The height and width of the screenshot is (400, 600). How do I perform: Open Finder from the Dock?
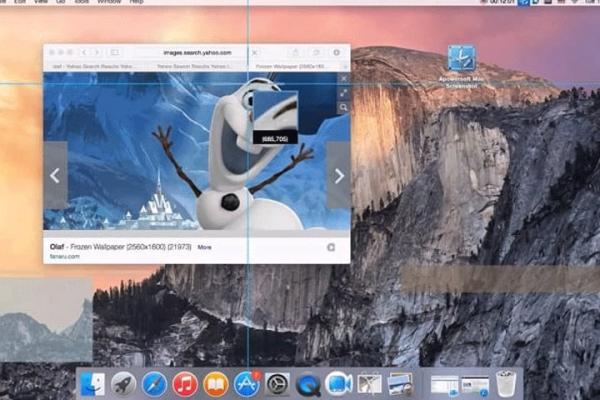(93, 384)
